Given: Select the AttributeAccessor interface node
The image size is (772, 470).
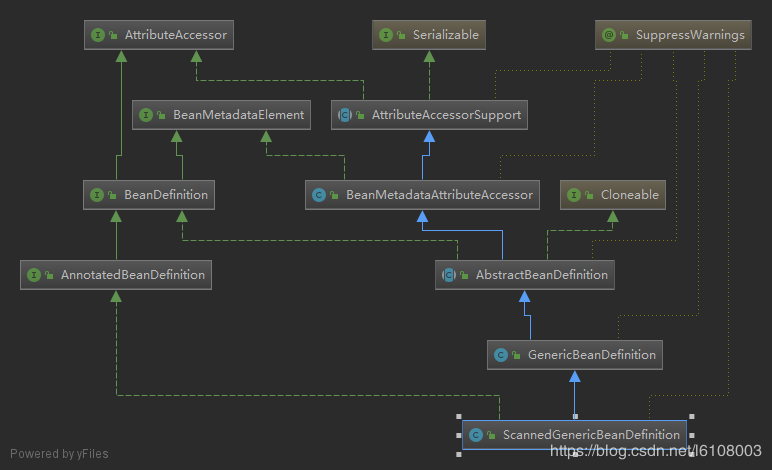Looking at the screenshot, I should 159,35.
